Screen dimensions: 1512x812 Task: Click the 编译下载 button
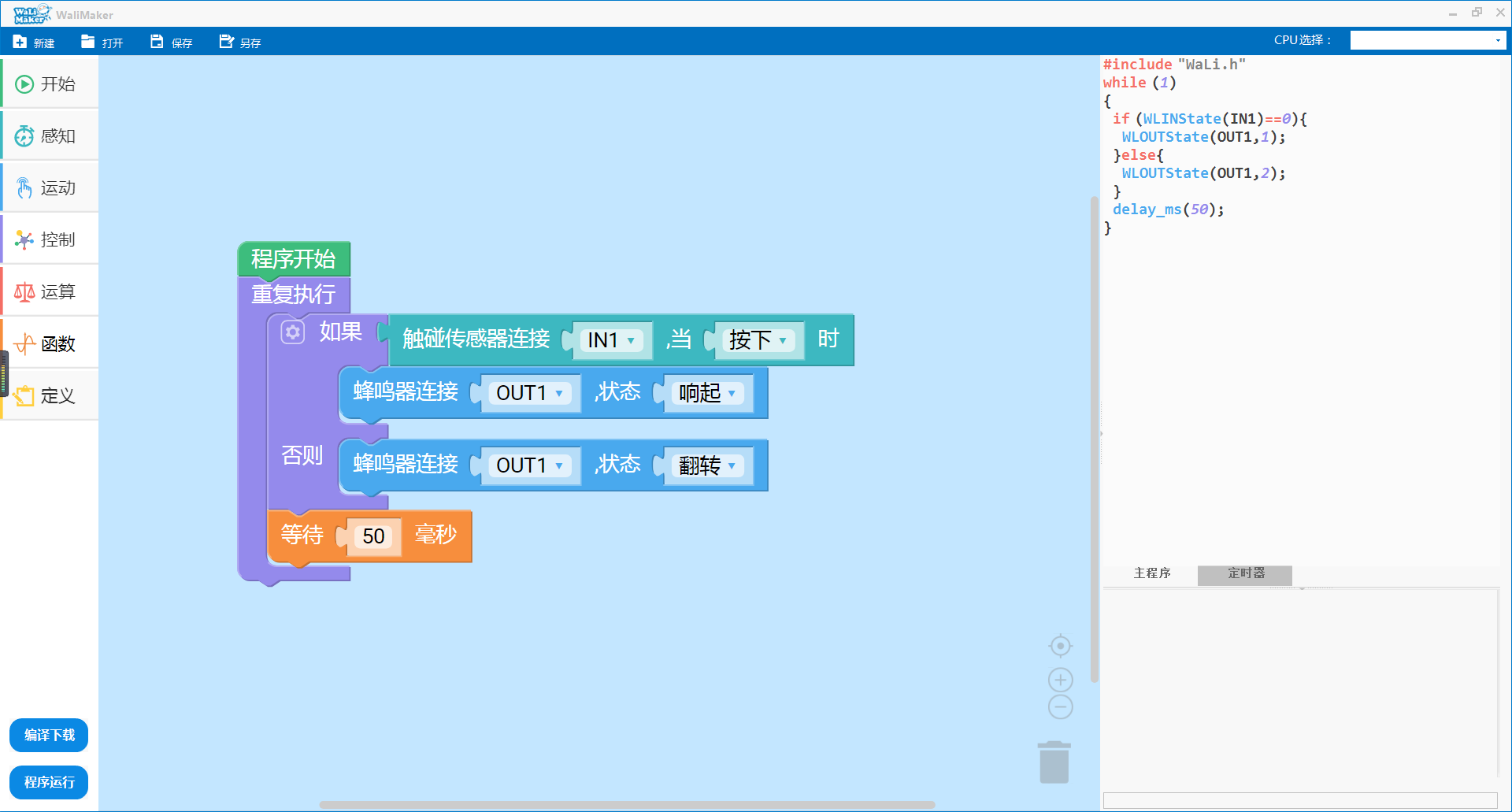pos(49,735)
